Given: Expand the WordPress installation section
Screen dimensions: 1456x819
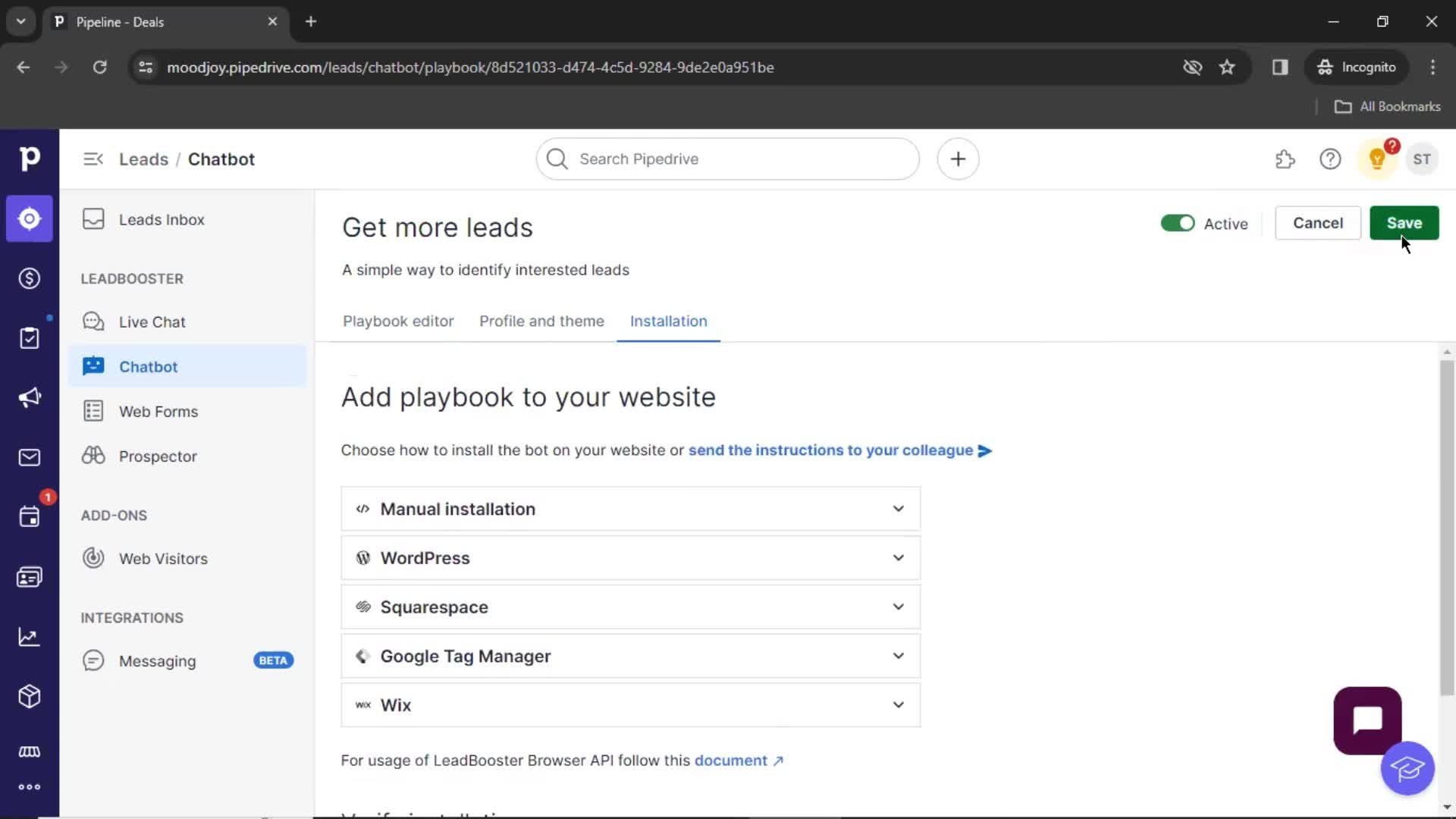Looking at the screenshot, I should point(630,557).
